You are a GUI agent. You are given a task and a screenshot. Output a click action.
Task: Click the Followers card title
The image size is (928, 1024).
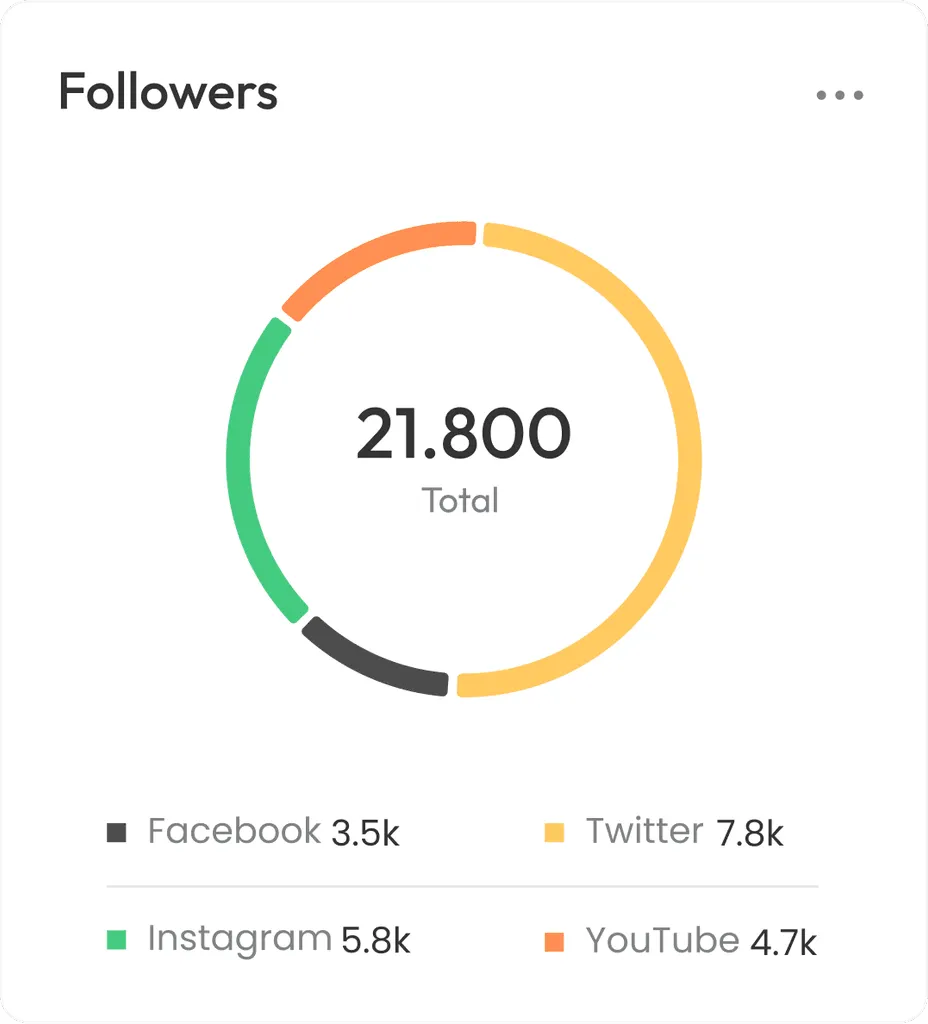[168, 93]
